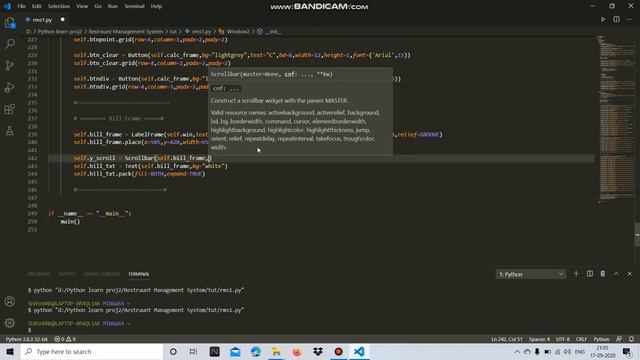Split the terminal panel

(x=590, y=274)
